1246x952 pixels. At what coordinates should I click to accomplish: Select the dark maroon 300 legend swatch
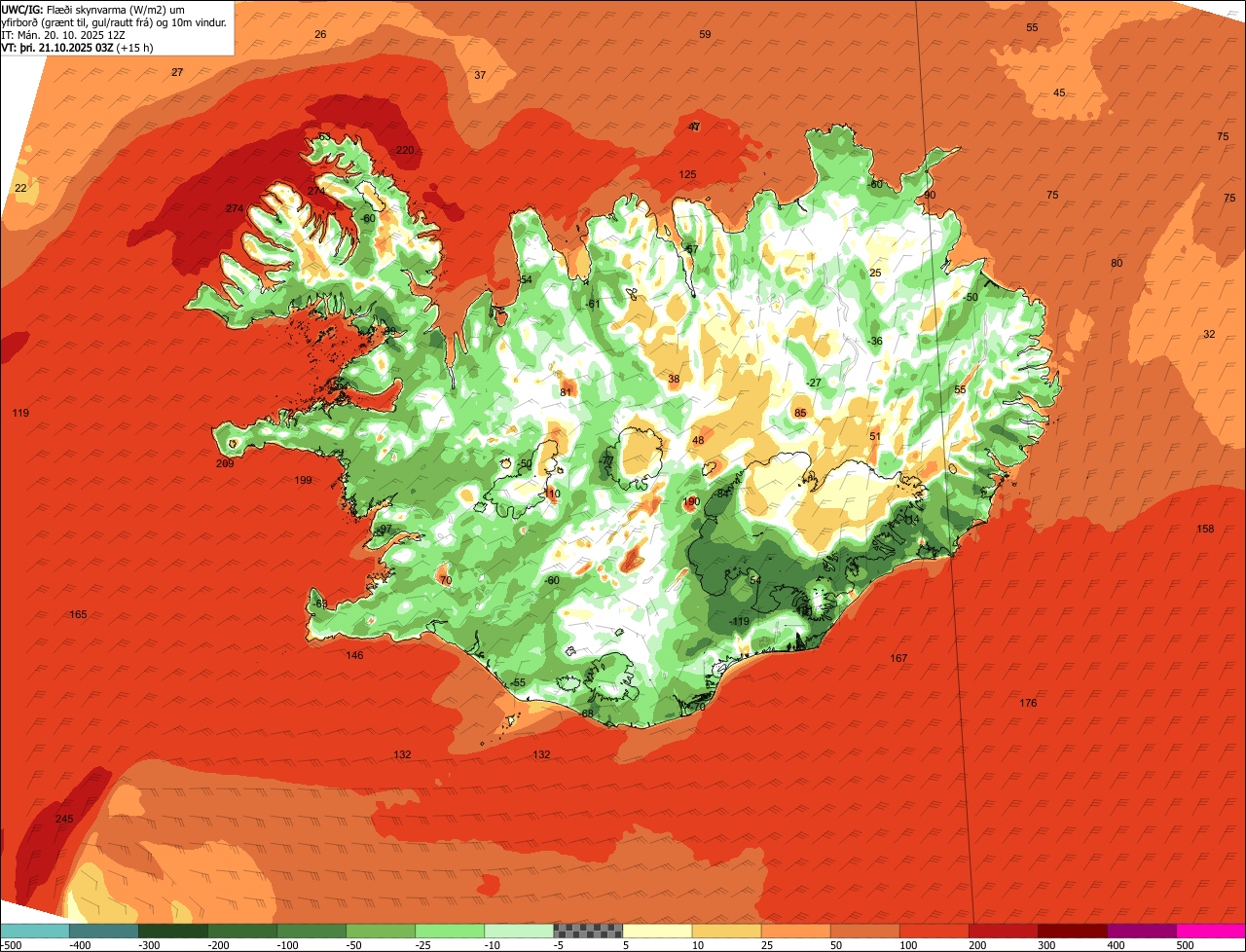coord(1072,931)
